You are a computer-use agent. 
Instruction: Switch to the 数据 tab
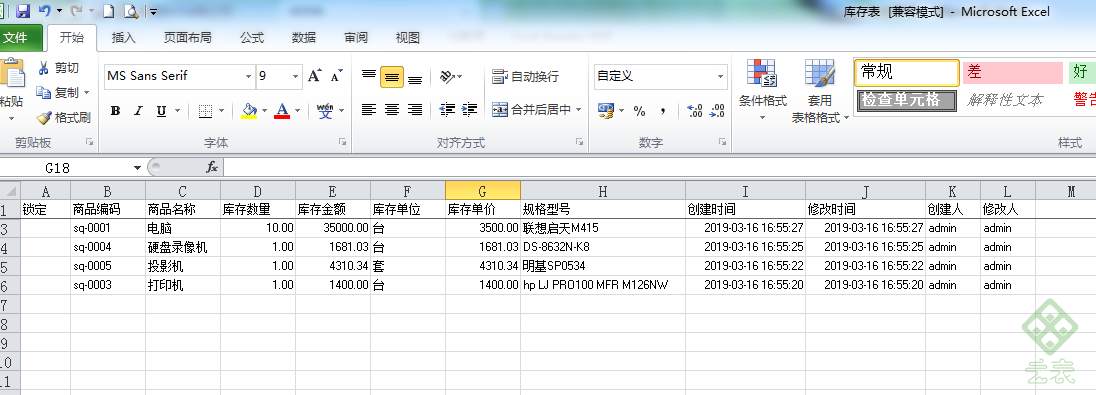304,38
